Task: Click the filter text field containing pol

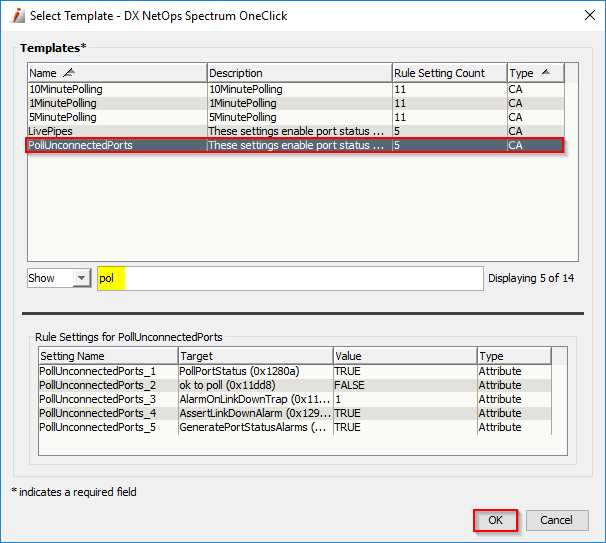Action: (290, 278)
